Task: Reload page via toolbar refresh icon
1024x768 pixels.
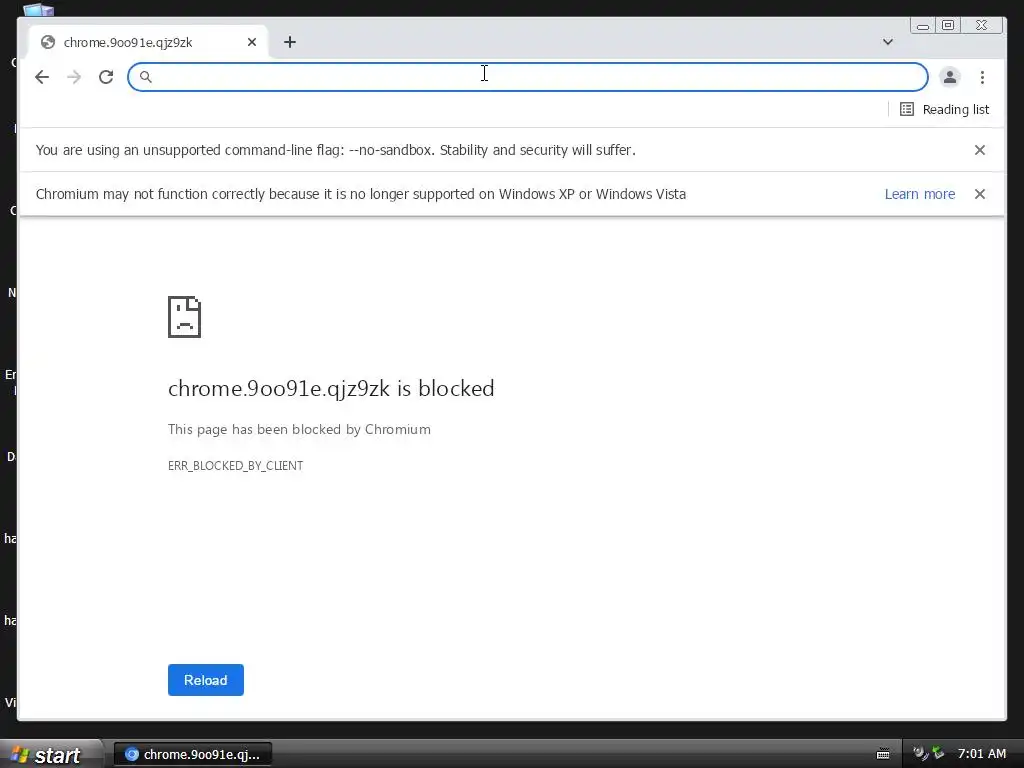Action: [106, 77]
